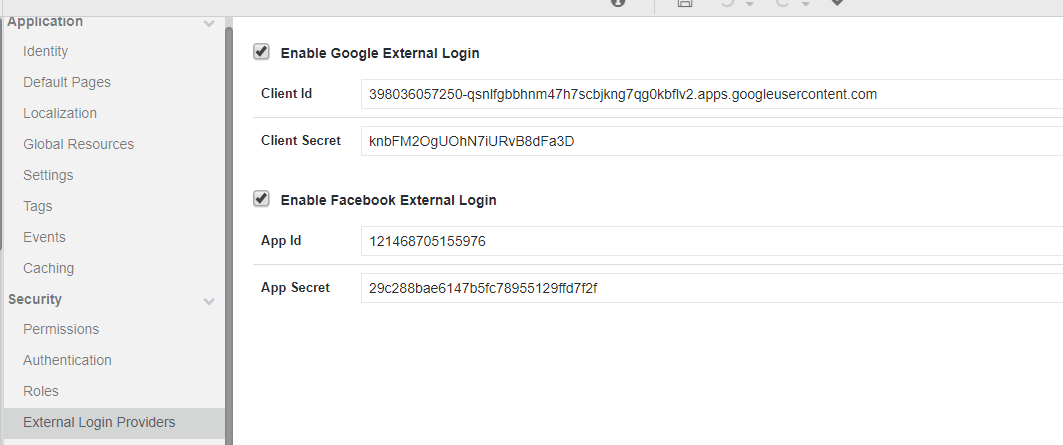Disable the Google External Login checkbox
1063x445 pixels.
coord(261,52)
